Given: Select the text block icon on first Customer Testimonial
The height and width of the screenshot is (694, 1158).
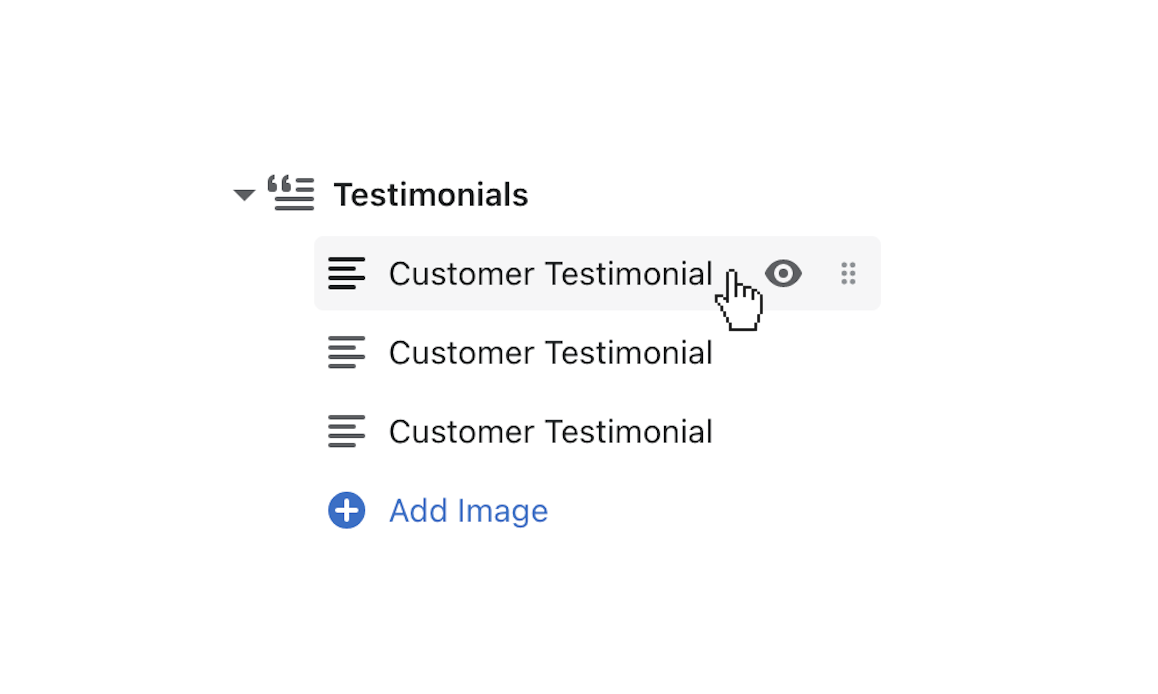Looking at the screenshot, I should [x=347, y=273].
